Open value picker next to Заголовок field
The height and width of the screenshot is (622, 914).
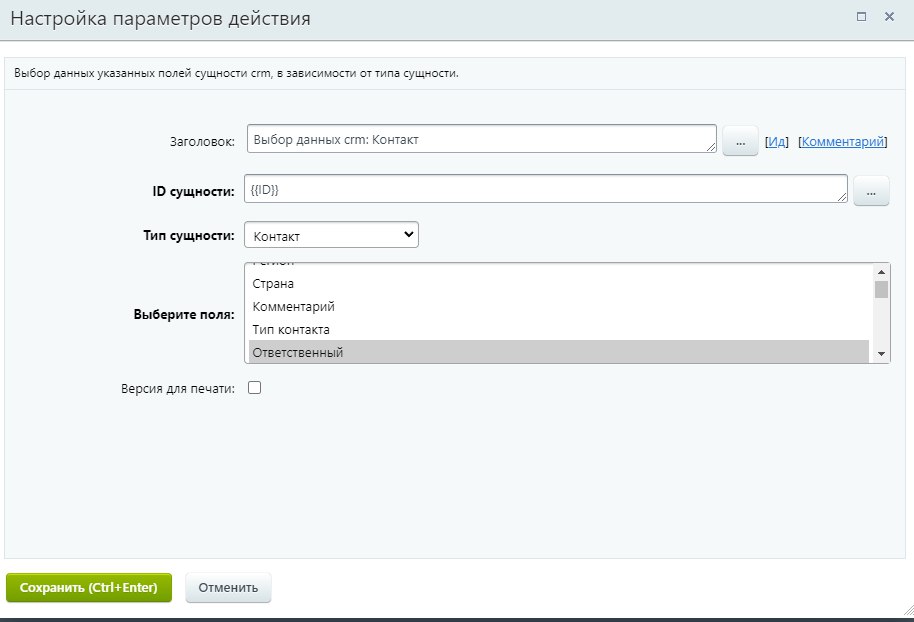(x=740, y=142)
